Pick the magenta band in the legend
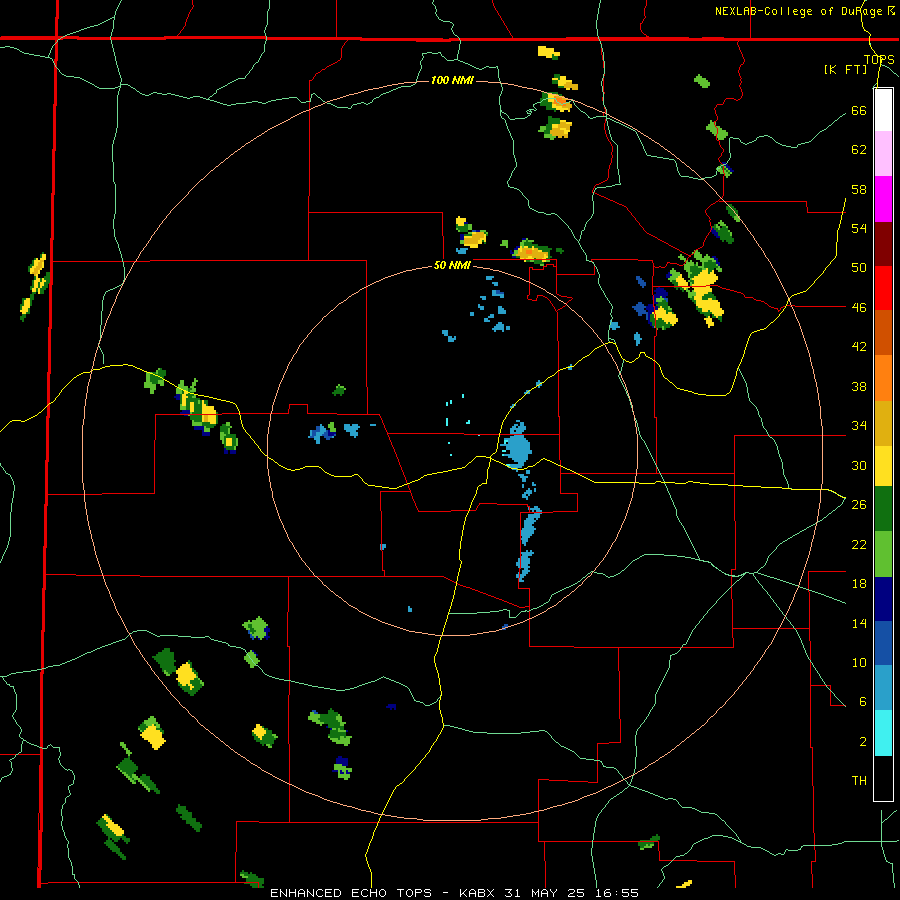 (883, 199)
